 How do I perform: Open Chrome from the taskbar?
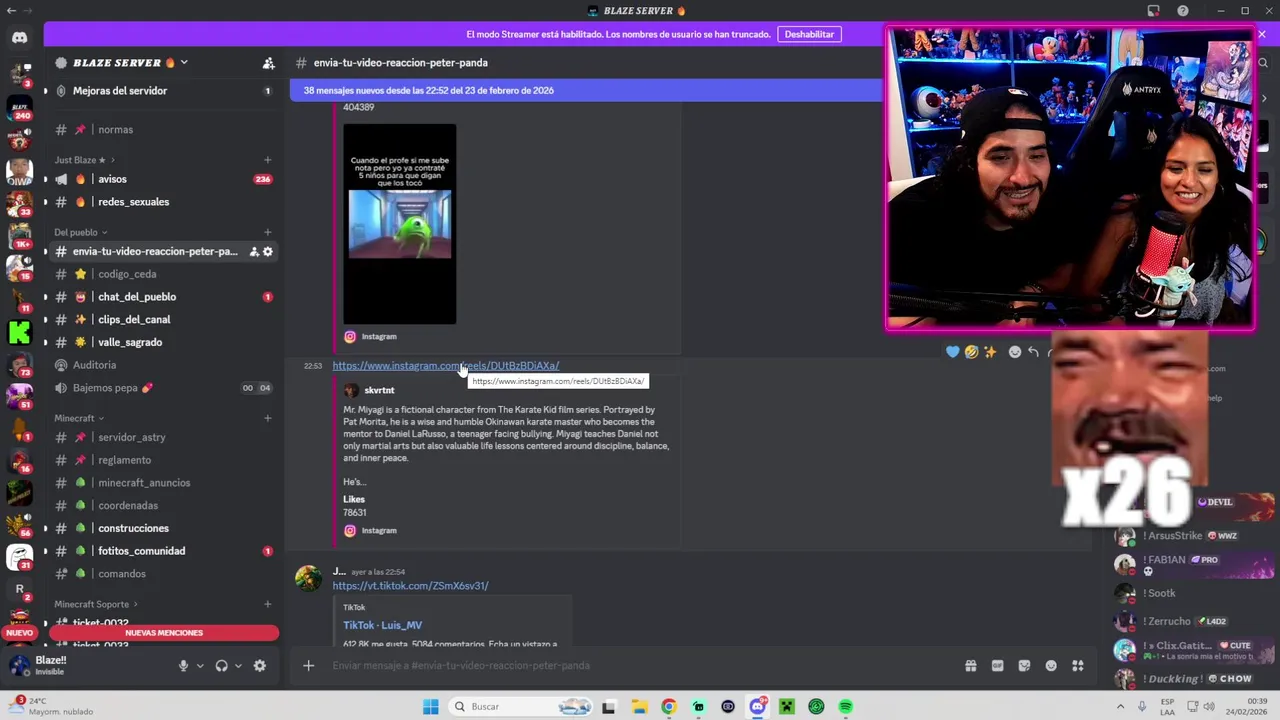pyautogui.click(x=669, y=707)
